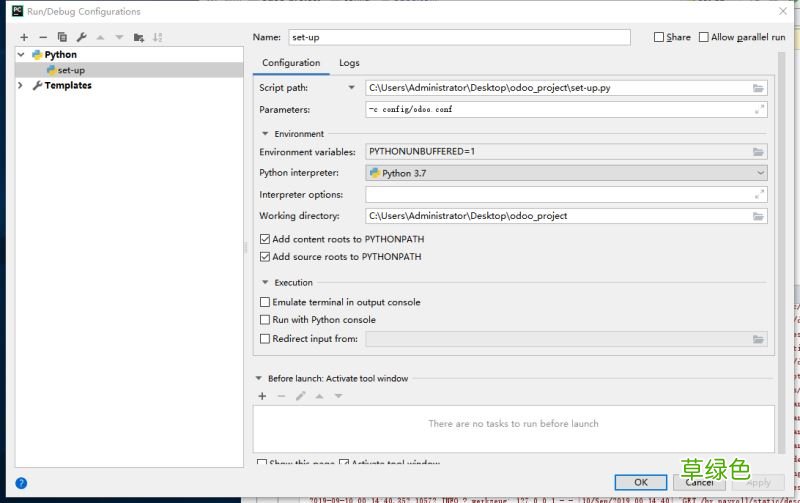Open help with question mark icon
Screen dimensions: 800x503
point(21,483)
